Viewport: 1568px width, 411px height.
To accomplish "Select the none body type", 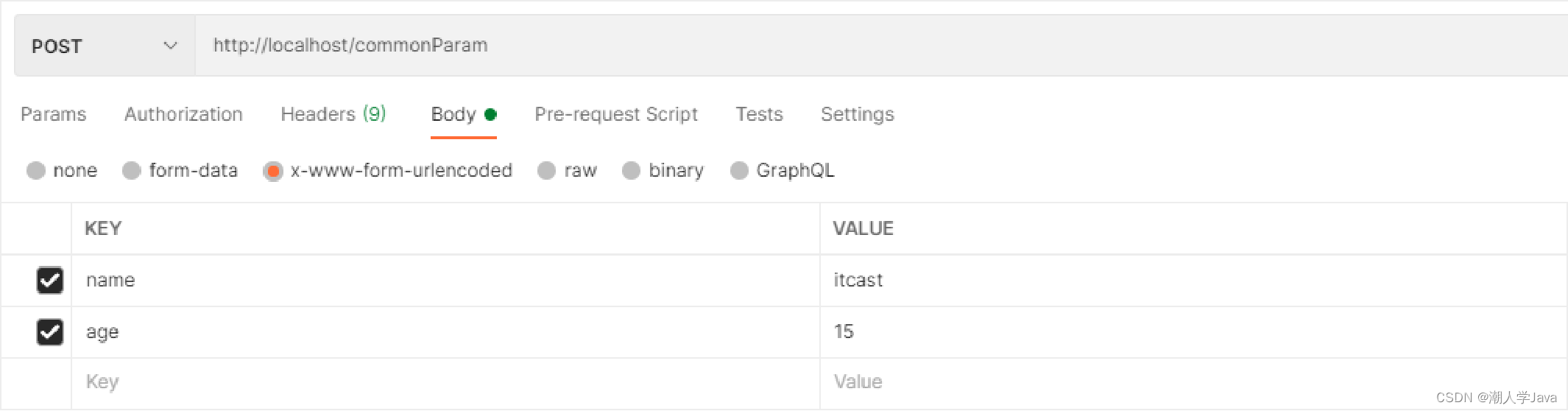I will tap(36, 171).
